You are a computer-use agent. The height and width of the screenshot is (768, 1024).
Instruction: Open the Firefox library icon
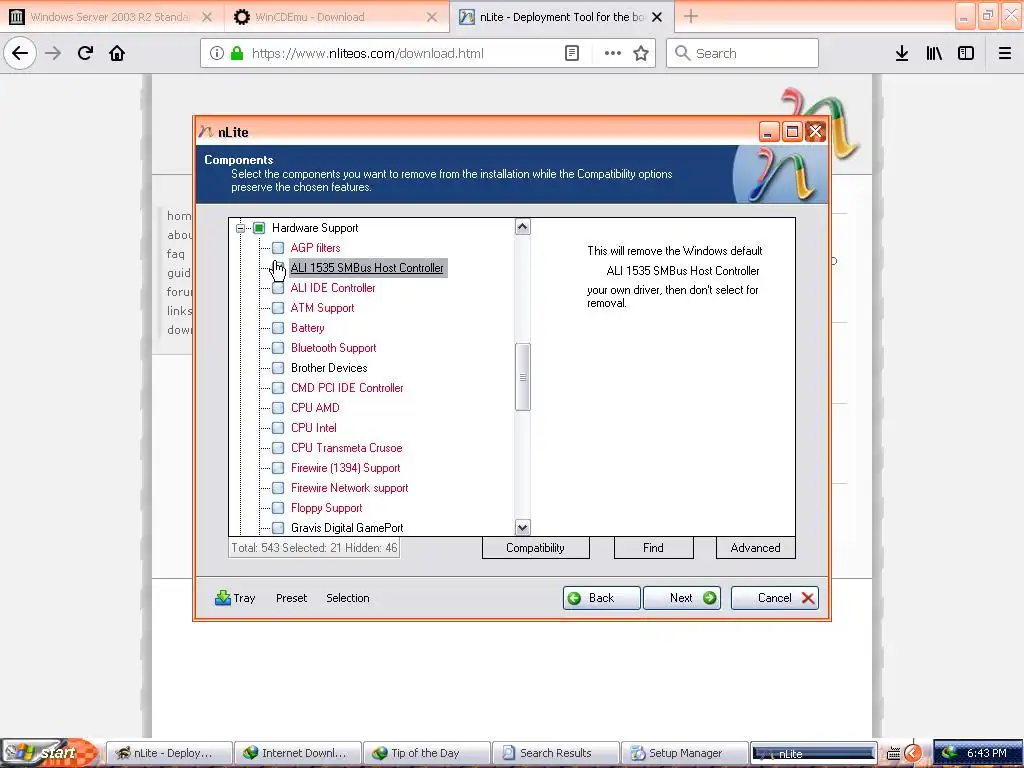coord(934,53)
